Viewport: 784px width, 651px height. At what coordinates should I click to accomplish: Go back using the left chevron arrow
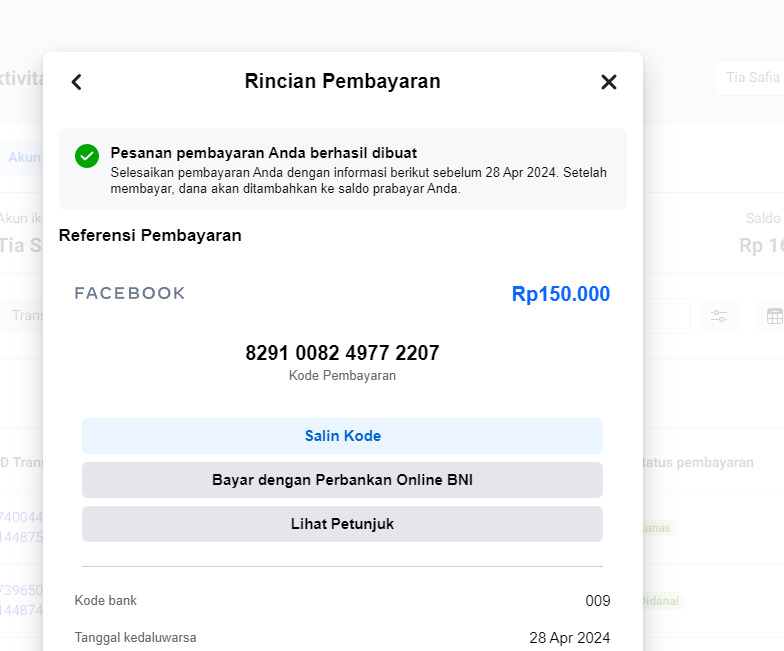point(76,82)
